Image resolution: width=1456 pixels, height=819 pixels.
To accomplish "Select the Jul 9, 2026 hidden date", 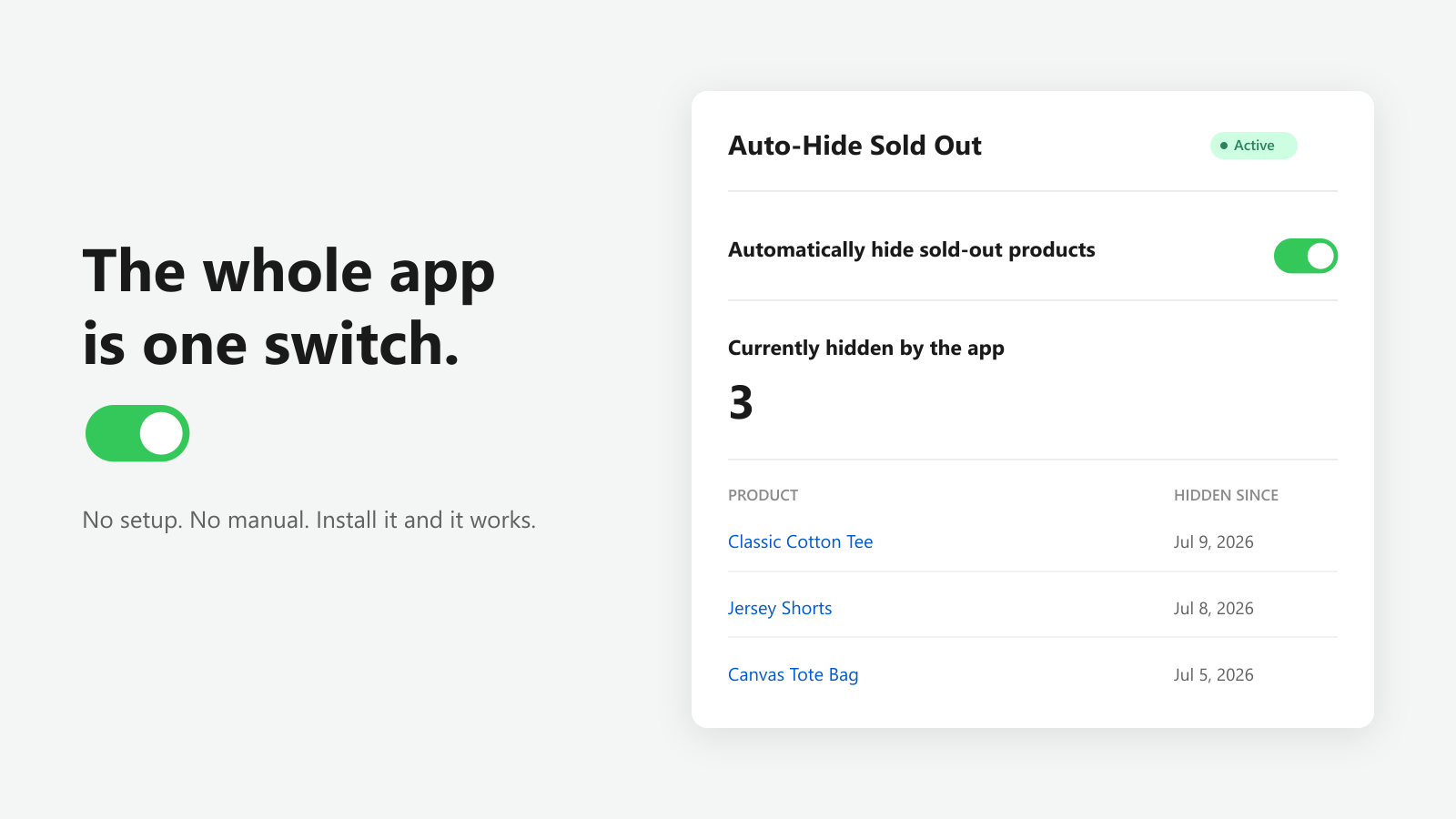I will point(1213,541).
